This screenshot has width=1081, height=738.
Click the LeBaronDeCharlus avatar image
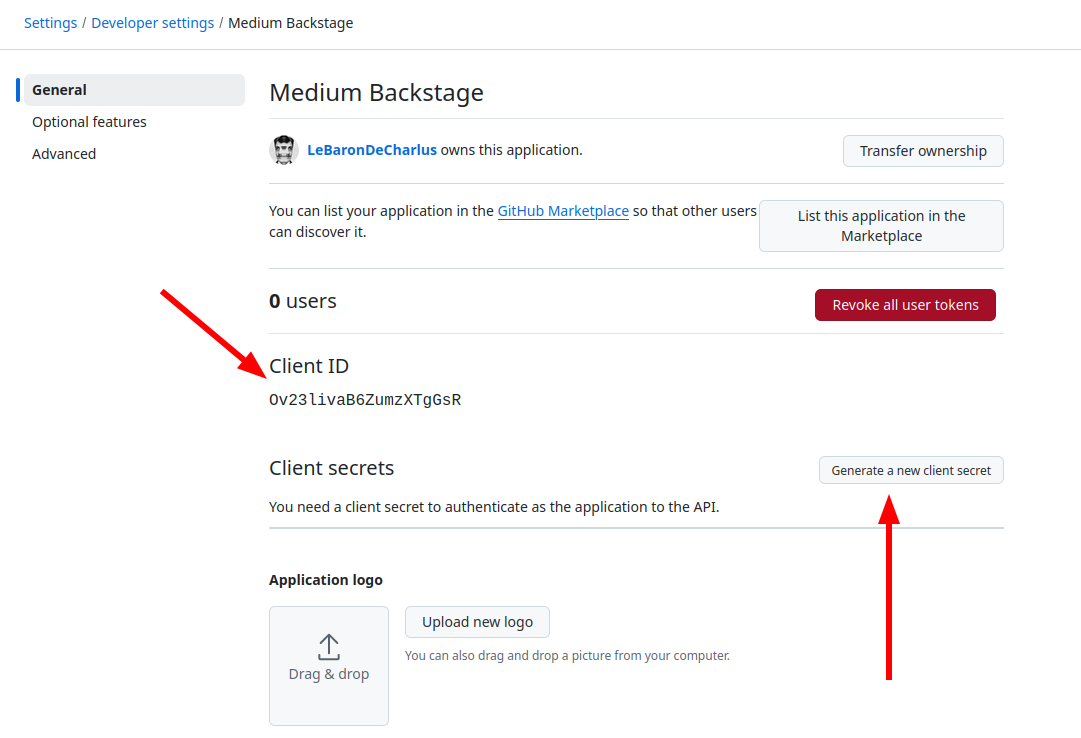283,150
